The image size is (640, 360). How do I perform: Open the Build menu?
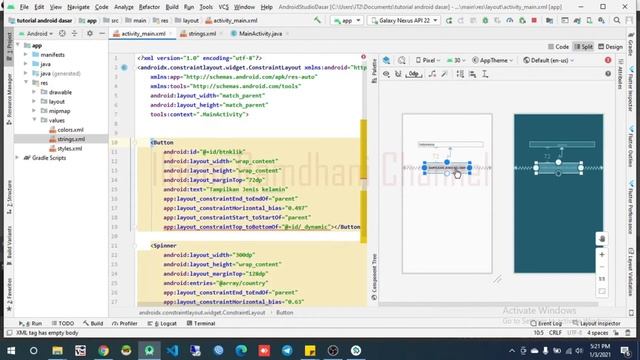pos(172,7)
